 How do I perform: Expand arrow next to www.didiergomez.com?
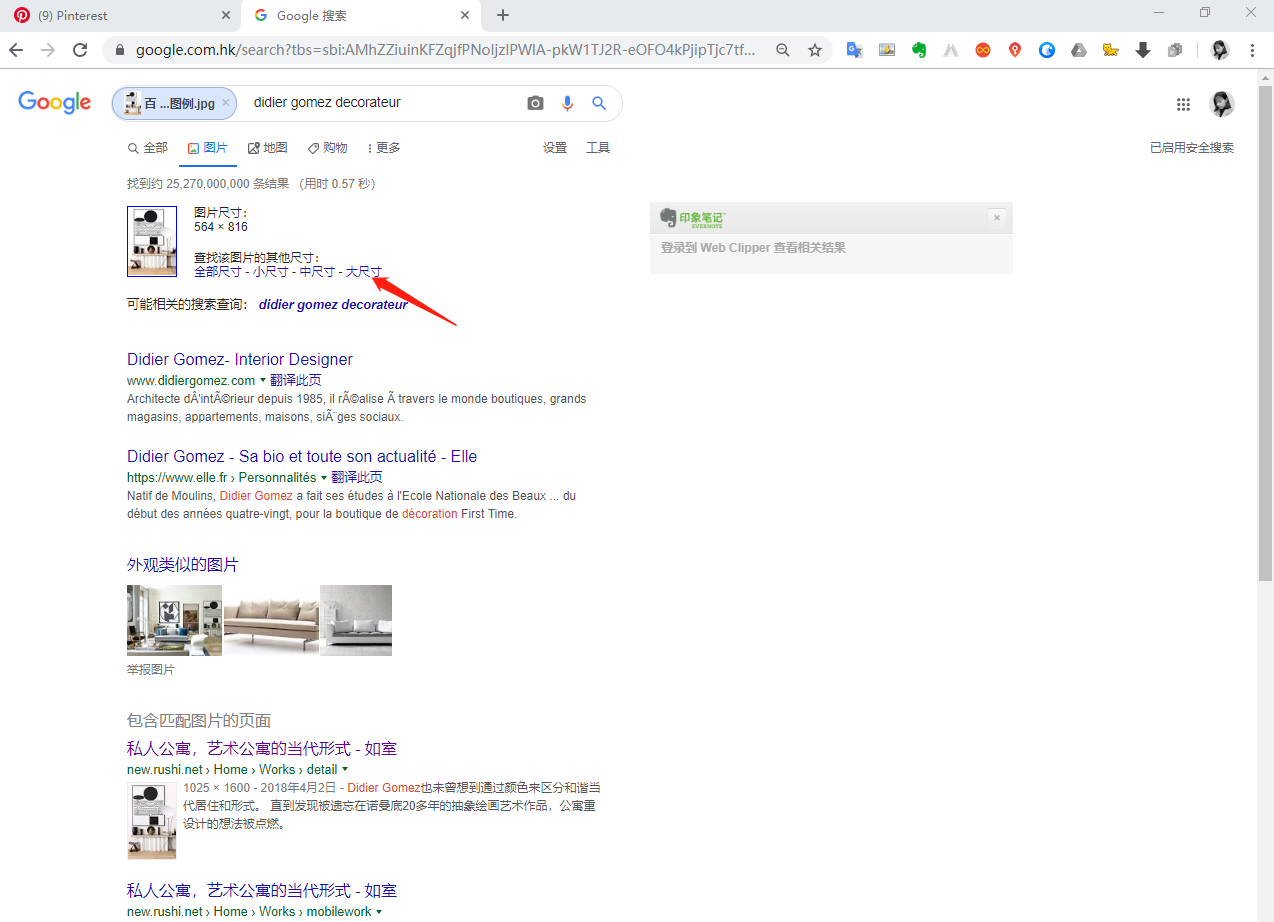coord(263,381)
